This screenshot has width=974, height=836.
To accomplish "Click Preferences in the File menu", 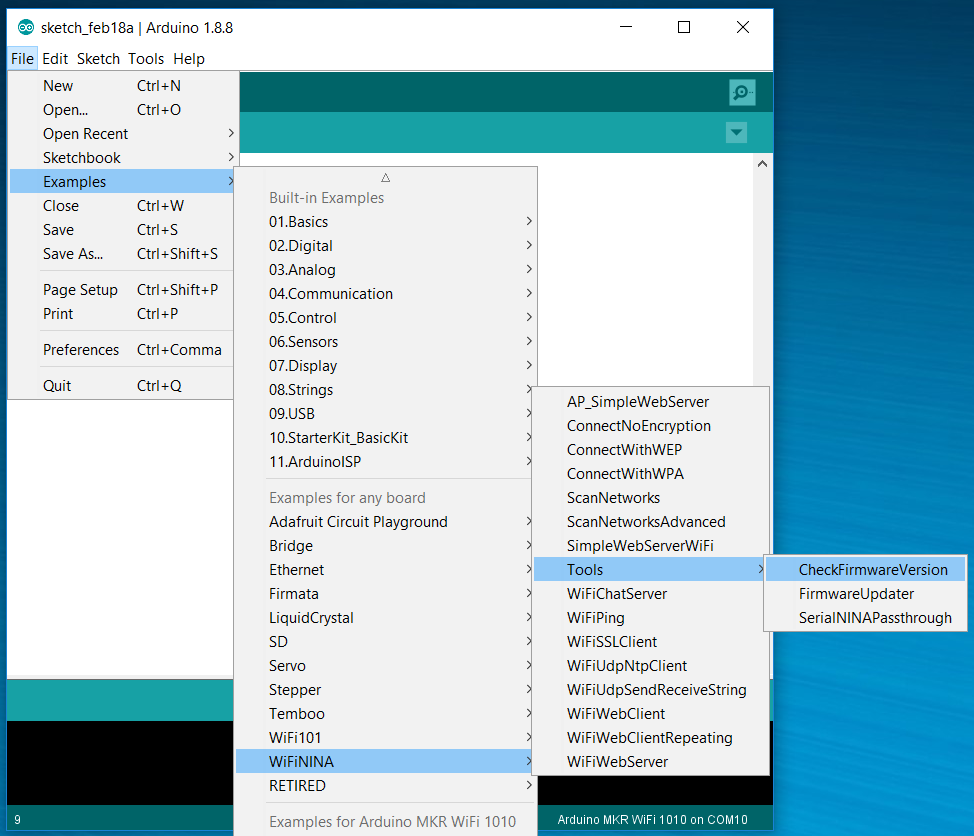I will pos(81,350).
